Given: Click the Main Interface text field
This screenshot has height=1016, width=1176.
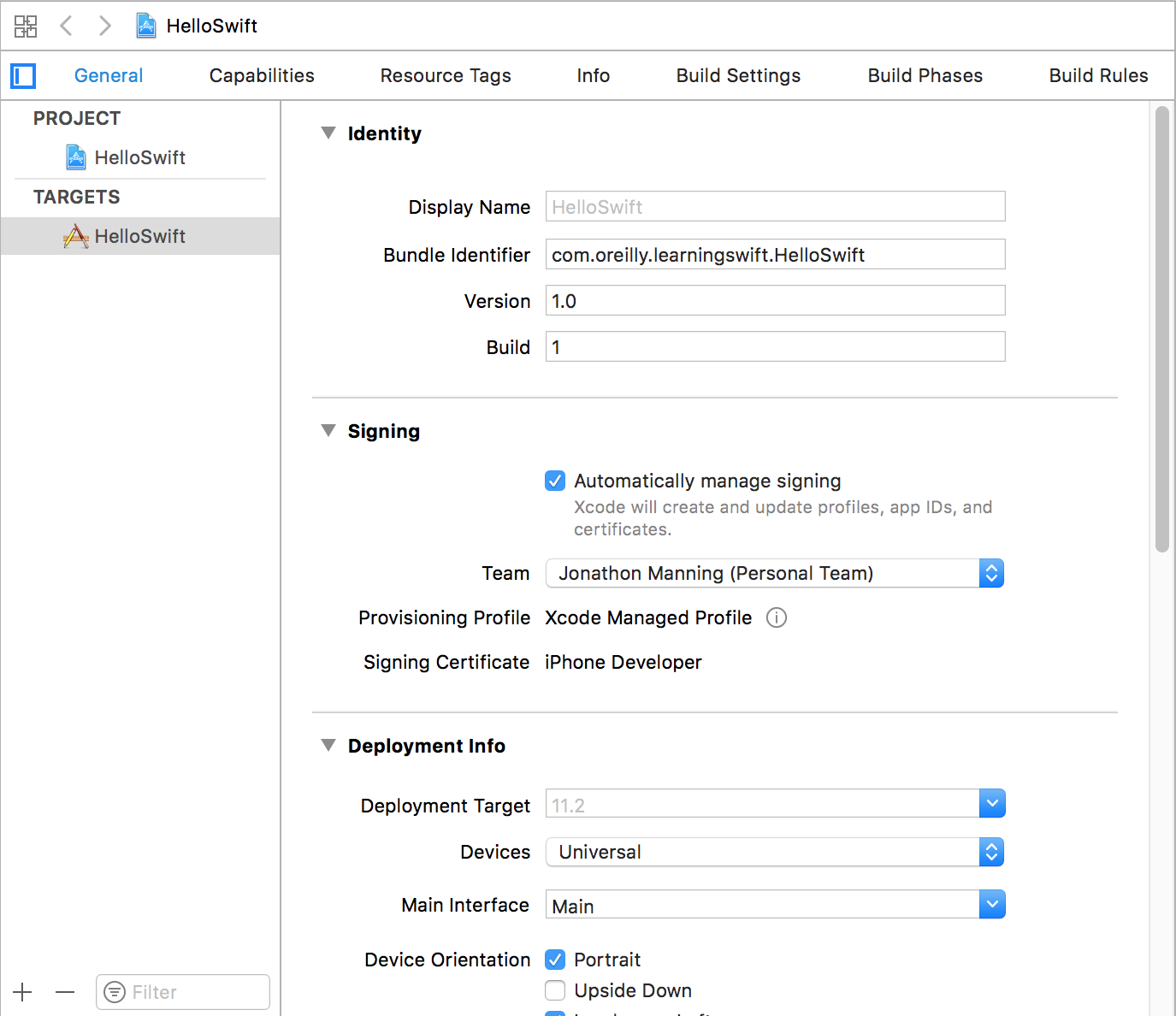Looking at the screenshot, I should (762, 905).
